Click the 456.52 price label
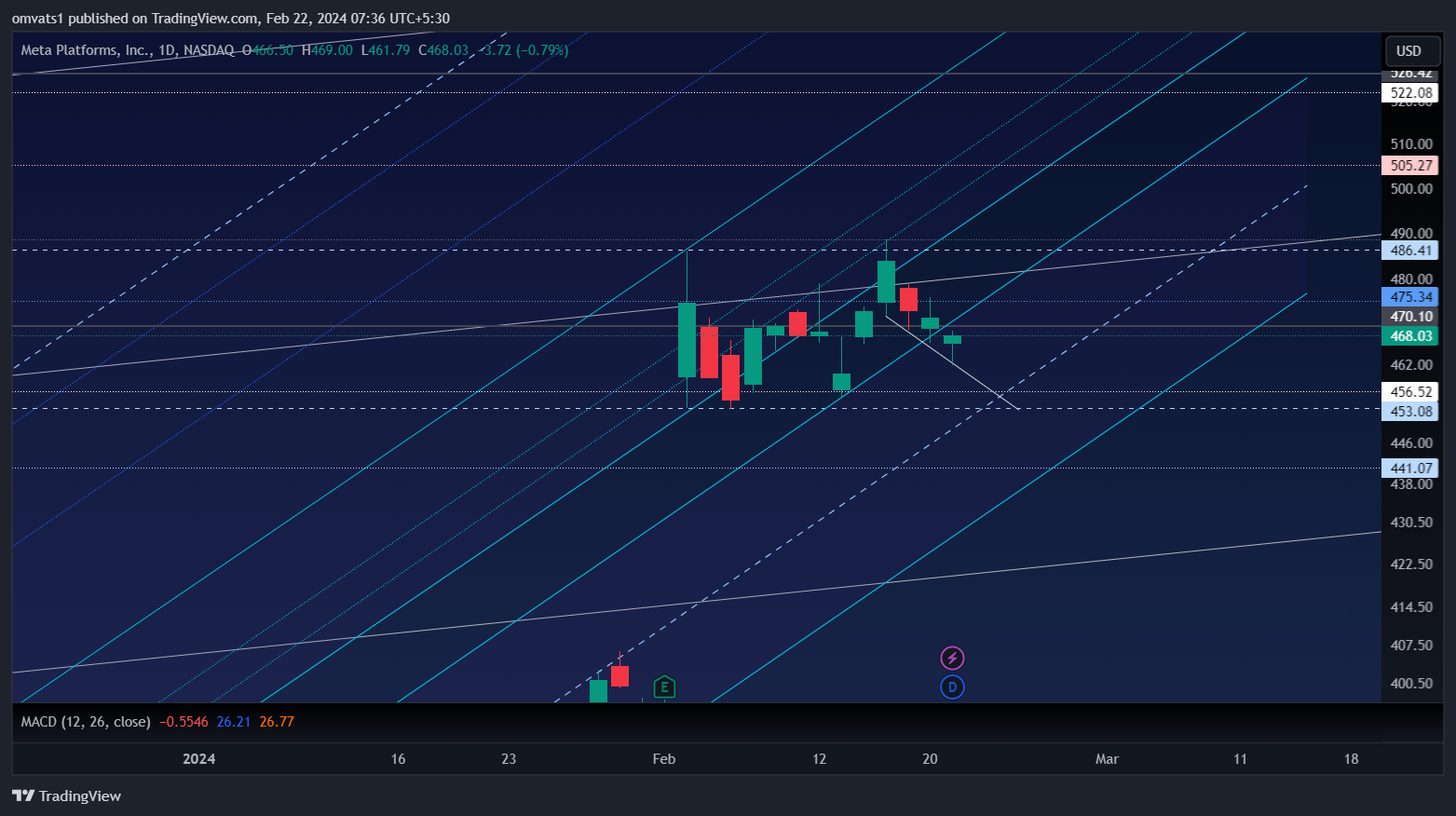The height and width of the screenshot is (816, 1456). pyautogui.click(x=1409, y=392)
